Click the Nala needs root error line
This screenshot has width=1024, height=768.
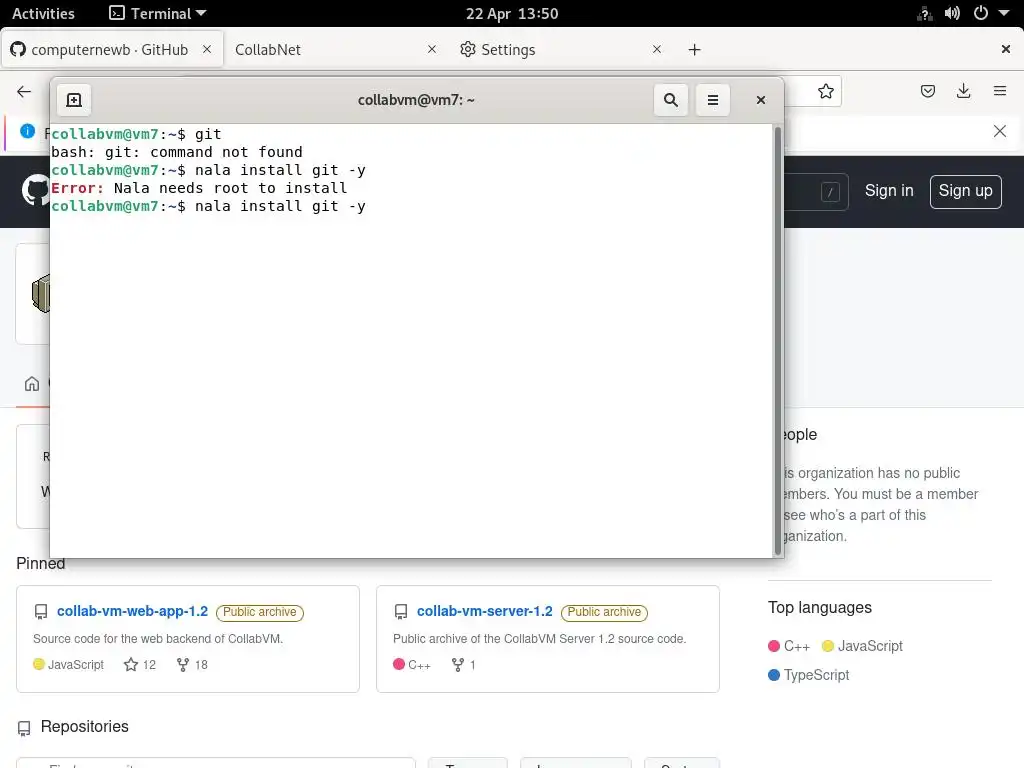[199, 188]
